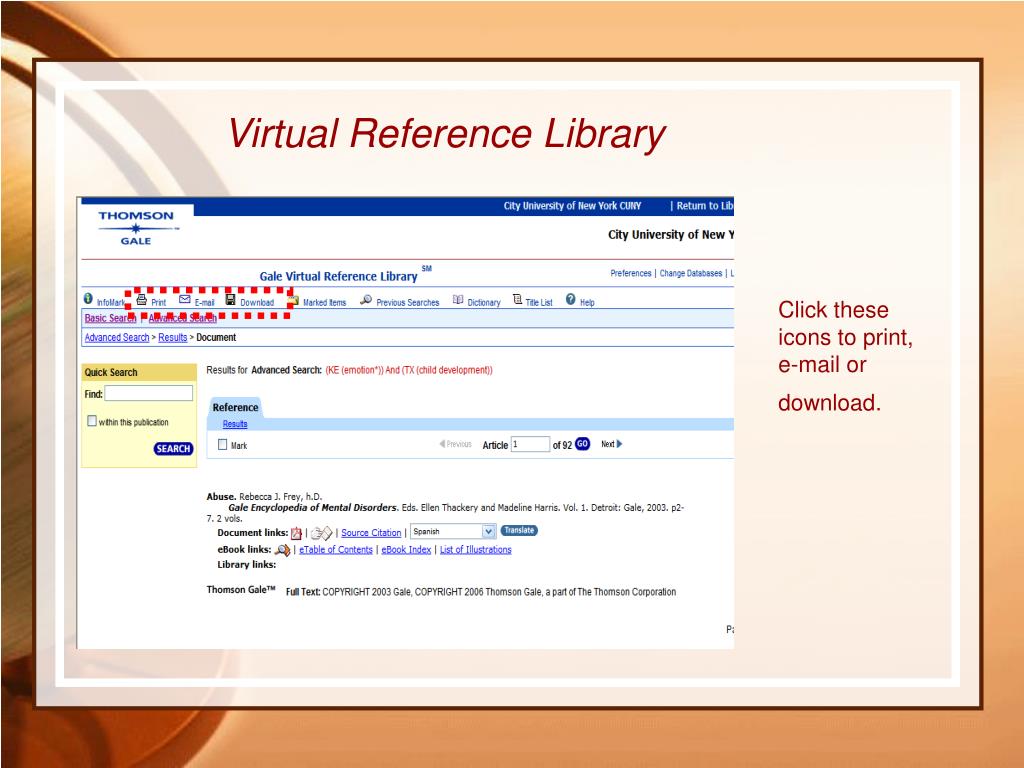The width and height of the screenshot is (1024, 768).
Task: Click the Quick Search Find input field
Action: 149,393
